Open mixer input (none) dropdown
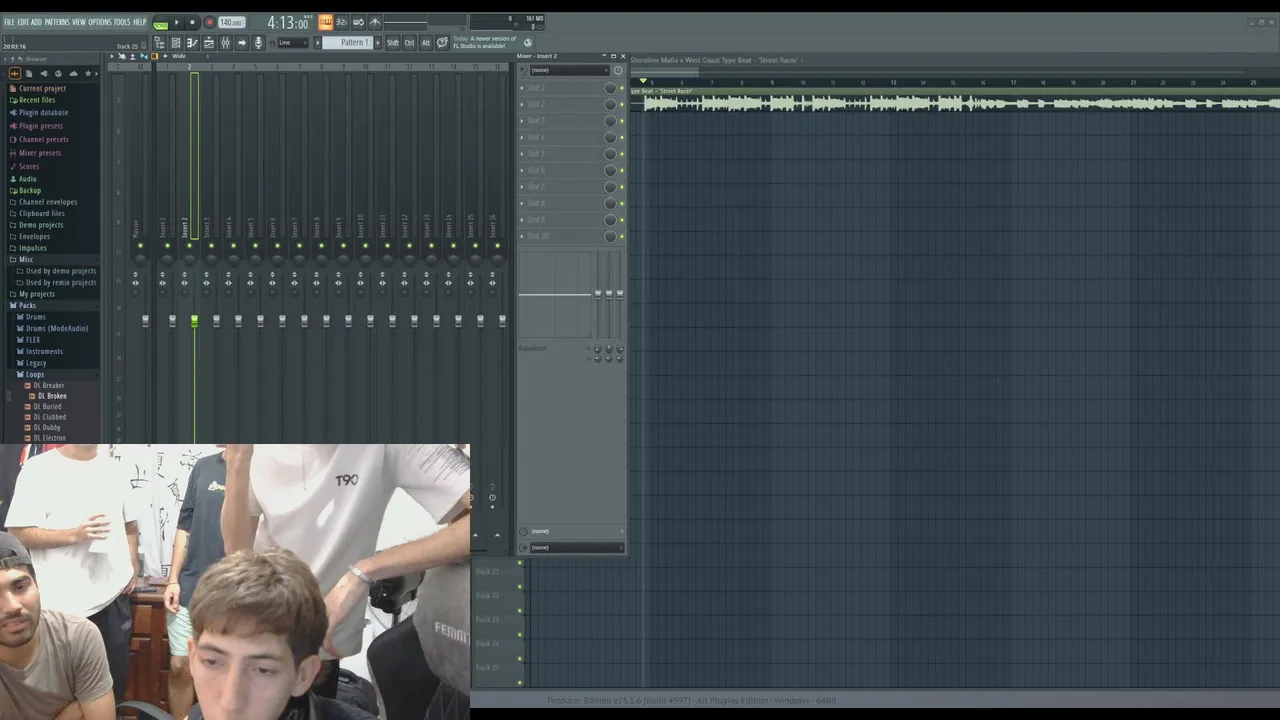This screenshot has width=1280, height=720. [570, 70]
